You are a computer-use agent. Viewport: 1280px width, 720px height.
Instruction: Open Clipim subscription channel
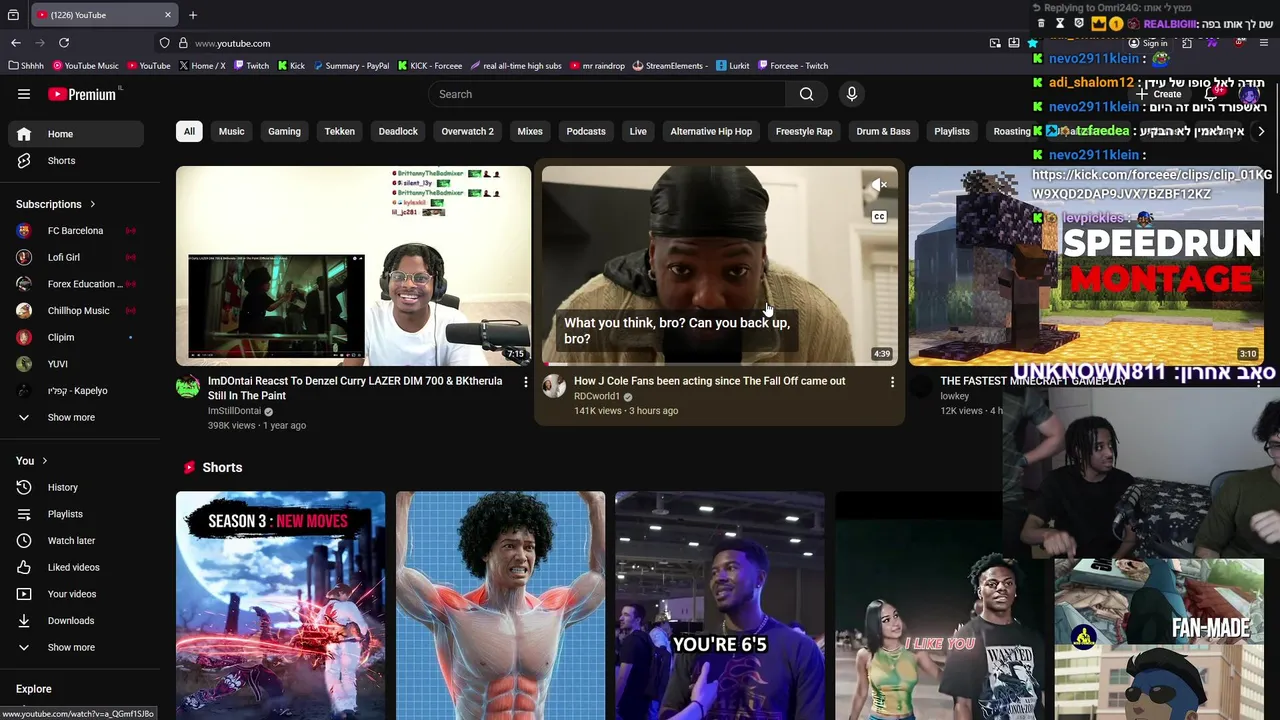(x=76, y=337)
